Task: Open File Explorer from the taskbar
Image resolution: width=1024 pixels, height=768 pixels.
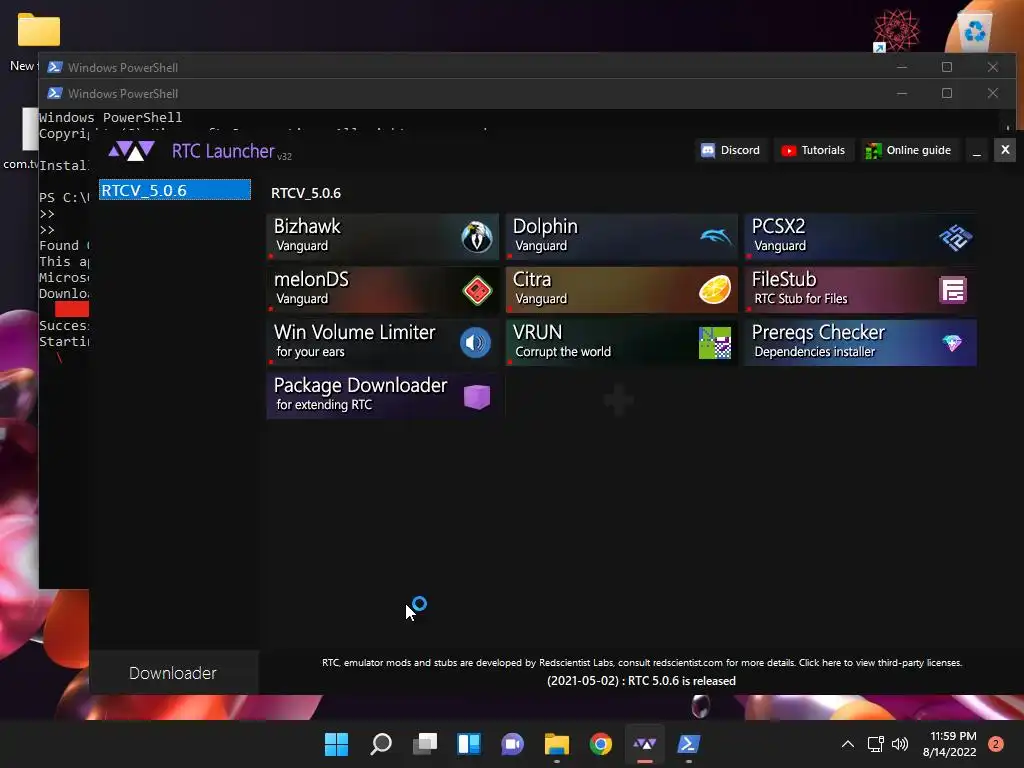Action: tap(557, 744)
